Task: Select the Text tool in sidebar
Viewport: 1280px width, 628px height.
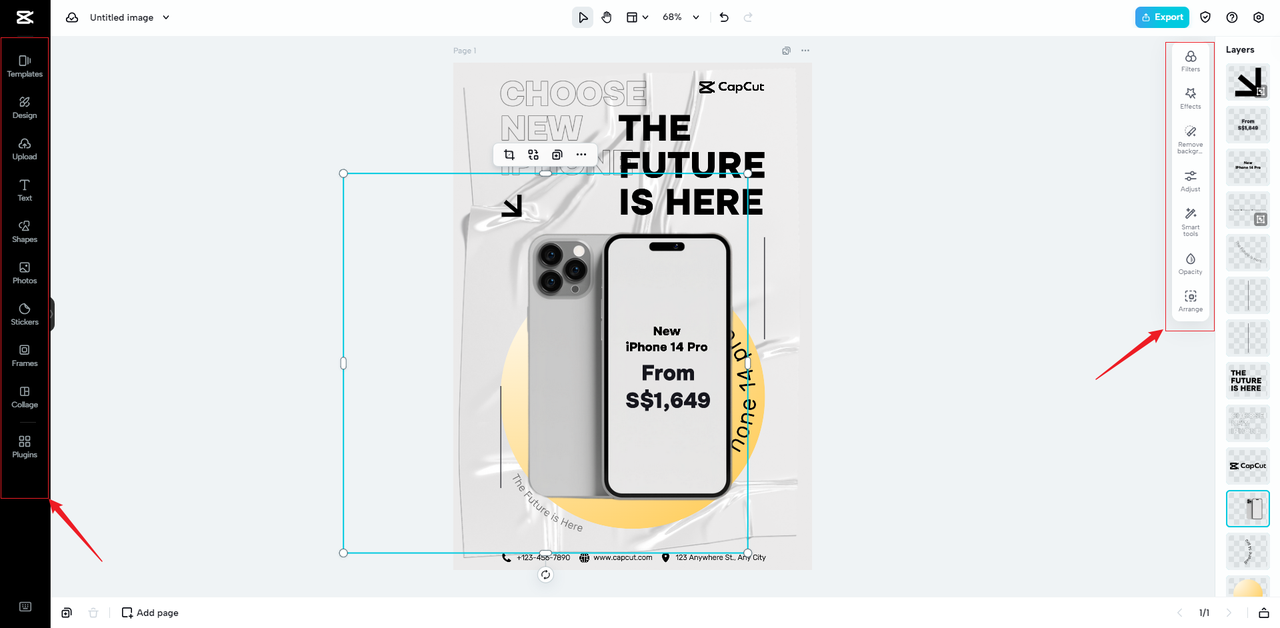Action: [x=25, y=190]
